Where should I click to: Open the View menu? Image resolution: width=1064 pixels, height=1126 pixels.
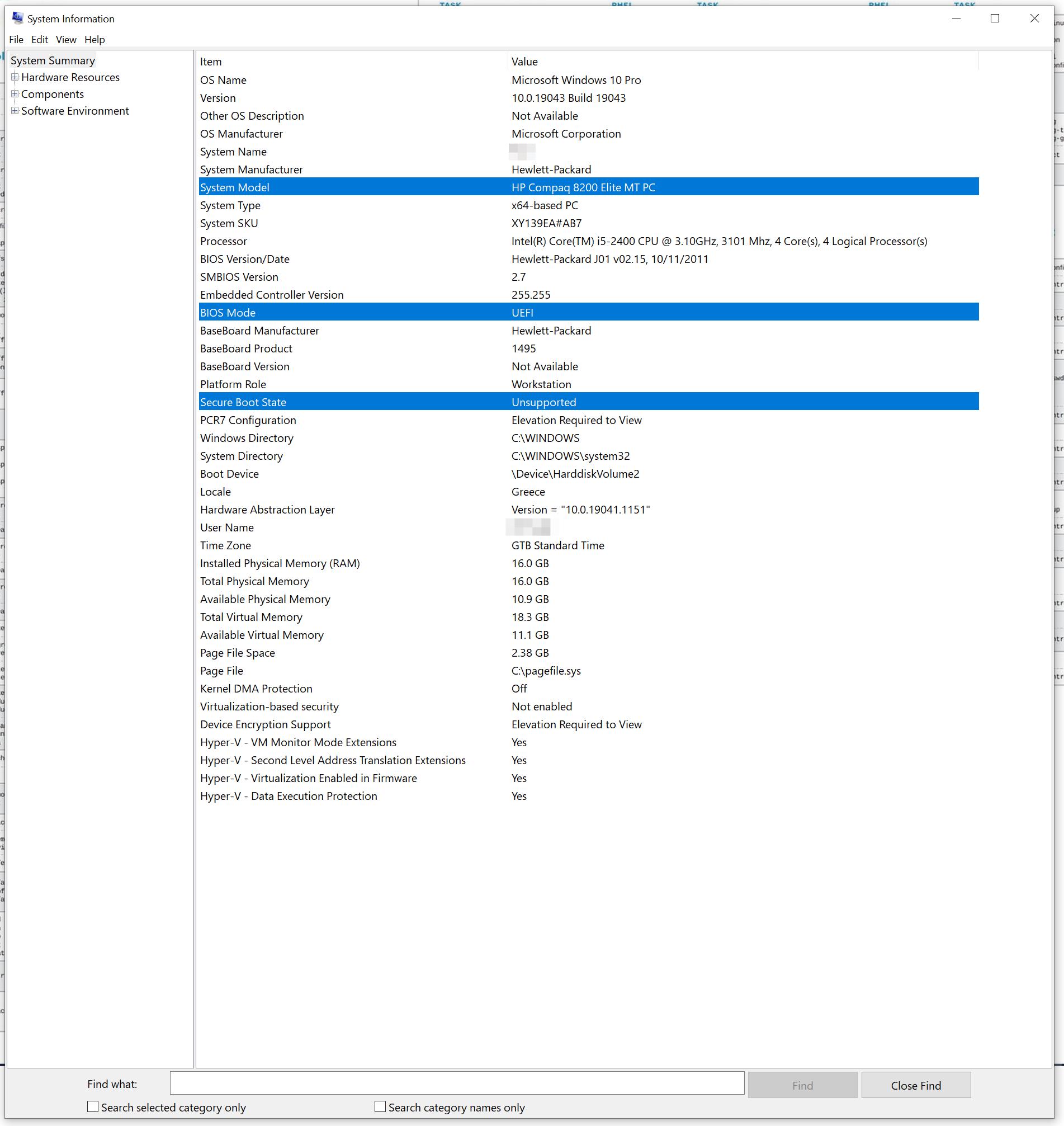pos(65,39)
